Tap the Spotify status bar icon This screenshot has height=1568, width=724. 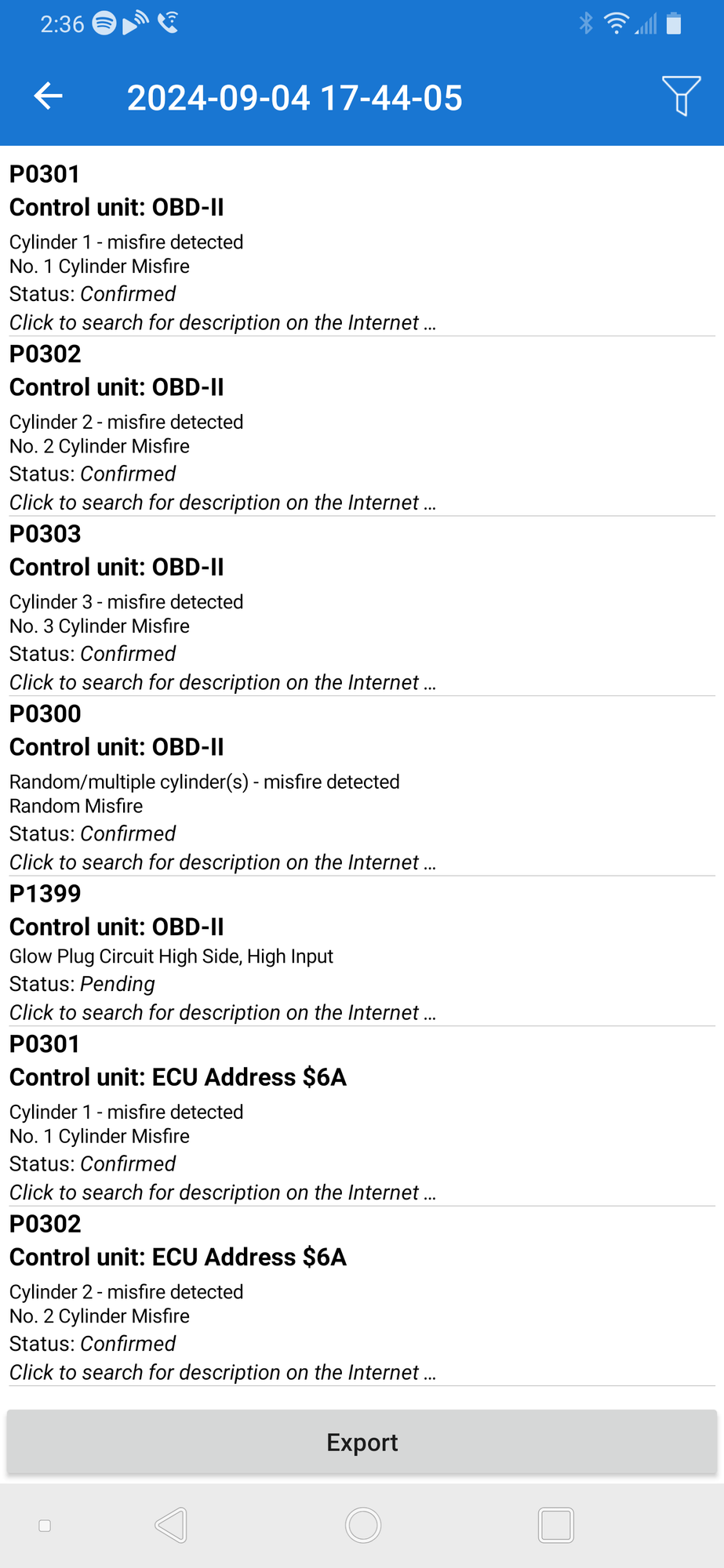point(104,24)
